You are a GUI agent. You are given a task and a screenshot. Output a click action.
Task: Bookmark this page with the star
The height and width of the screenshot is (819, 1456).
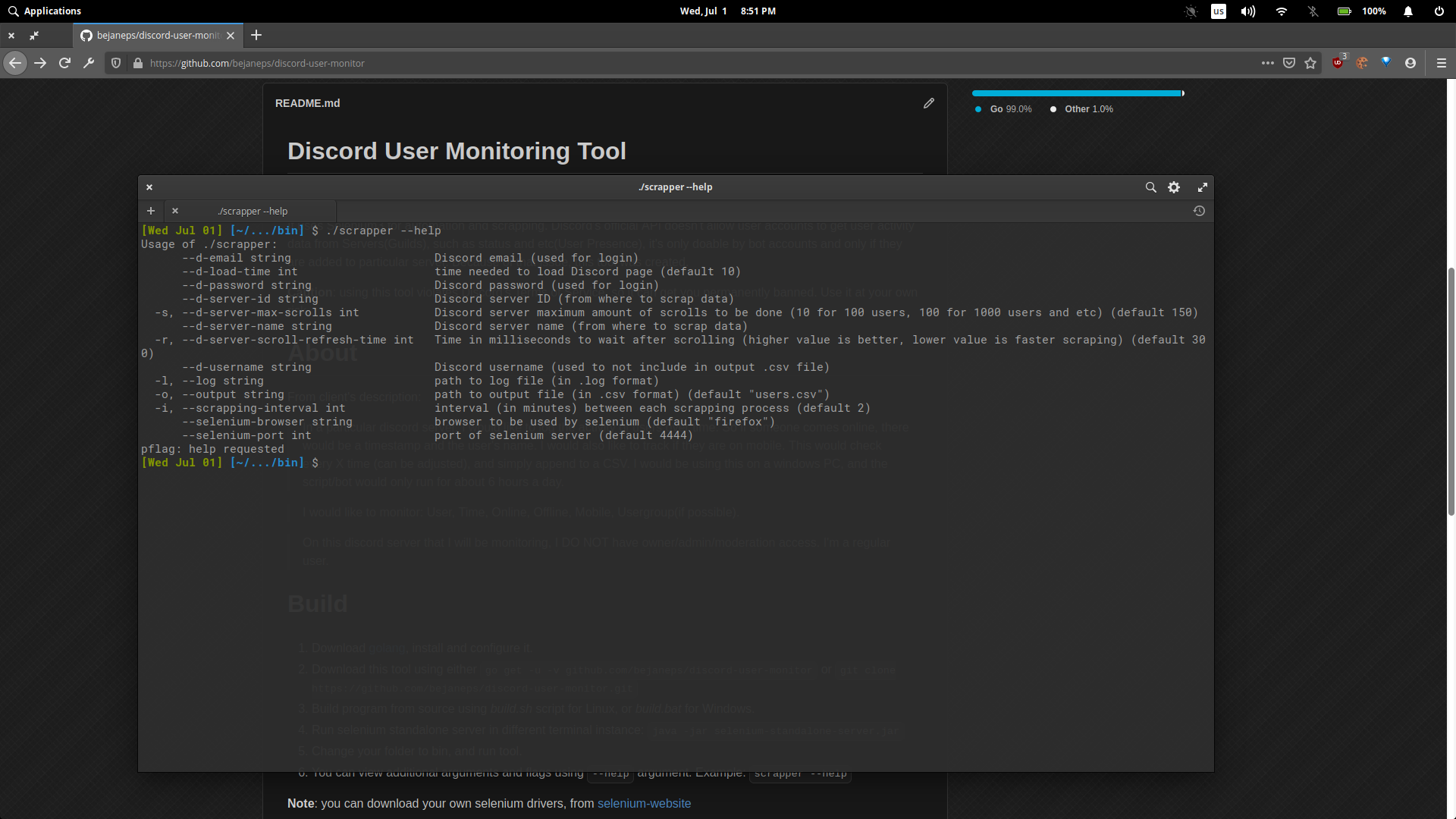pos(1310,63)
